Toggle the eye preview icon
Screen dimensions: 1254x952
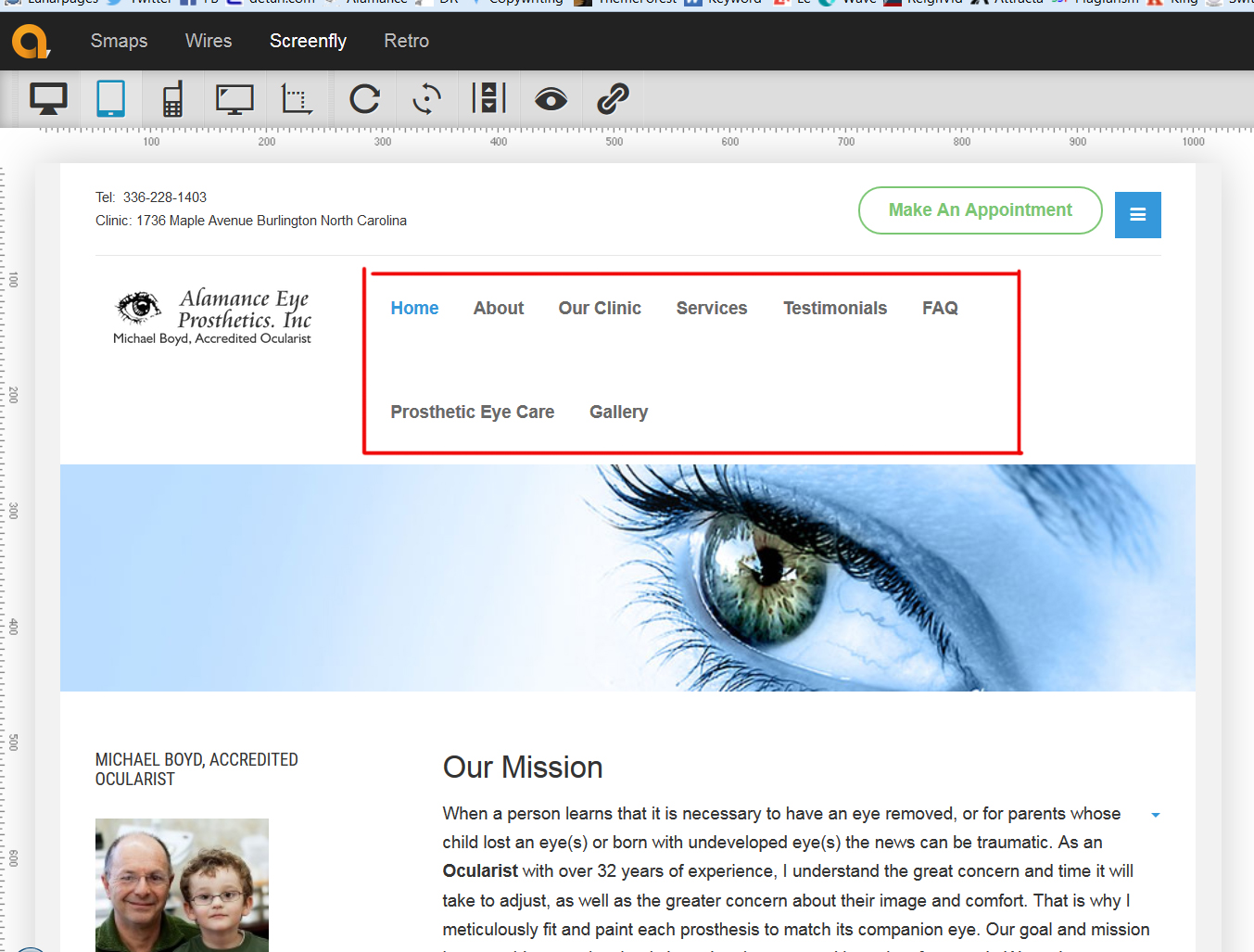coord(551,98)
